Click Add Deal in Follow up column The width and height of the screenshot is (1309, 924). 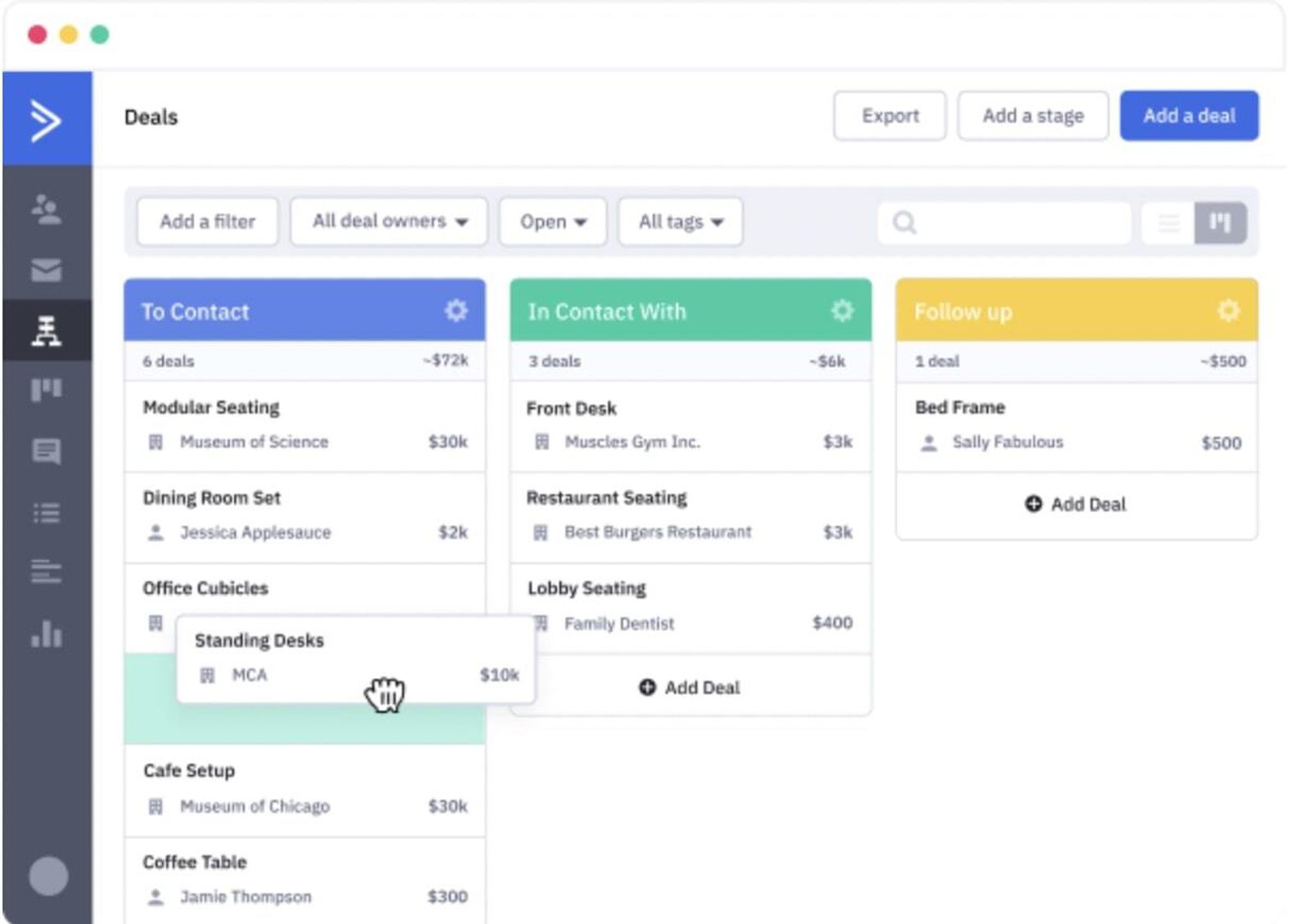click(1076, 505)
